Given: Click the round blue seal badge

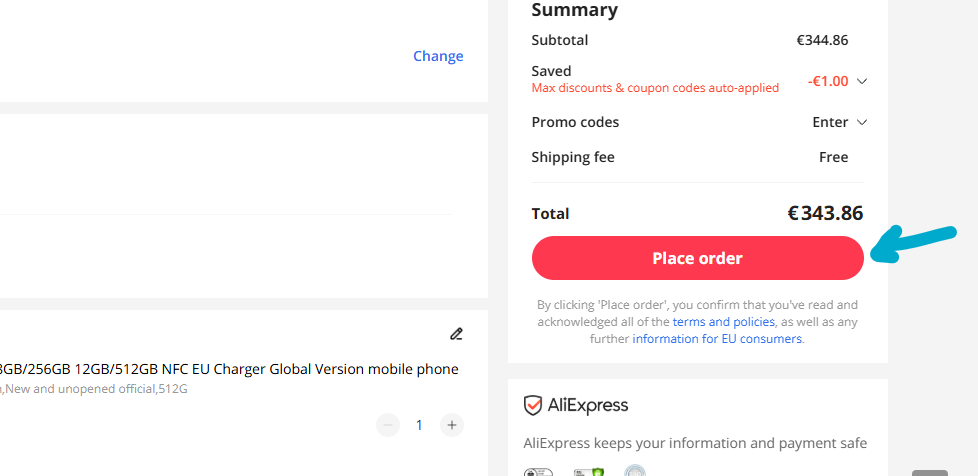Looking at the screenshot, I should pos(634,471).
